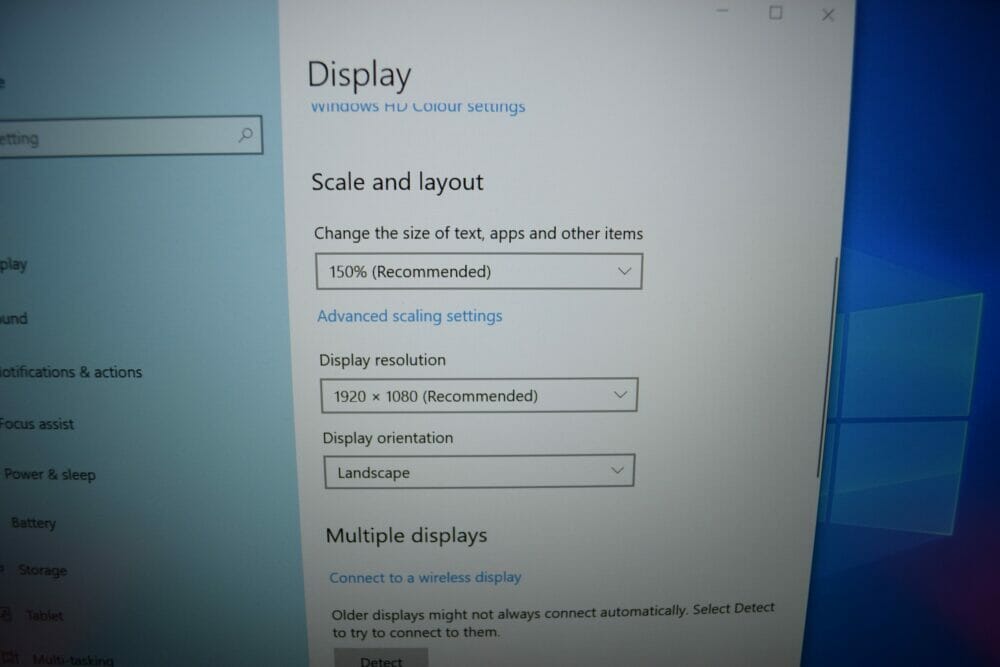The image size is (1000, 667).
Task: Click the Tablet icon in sidebar
Action: (6, 615)
